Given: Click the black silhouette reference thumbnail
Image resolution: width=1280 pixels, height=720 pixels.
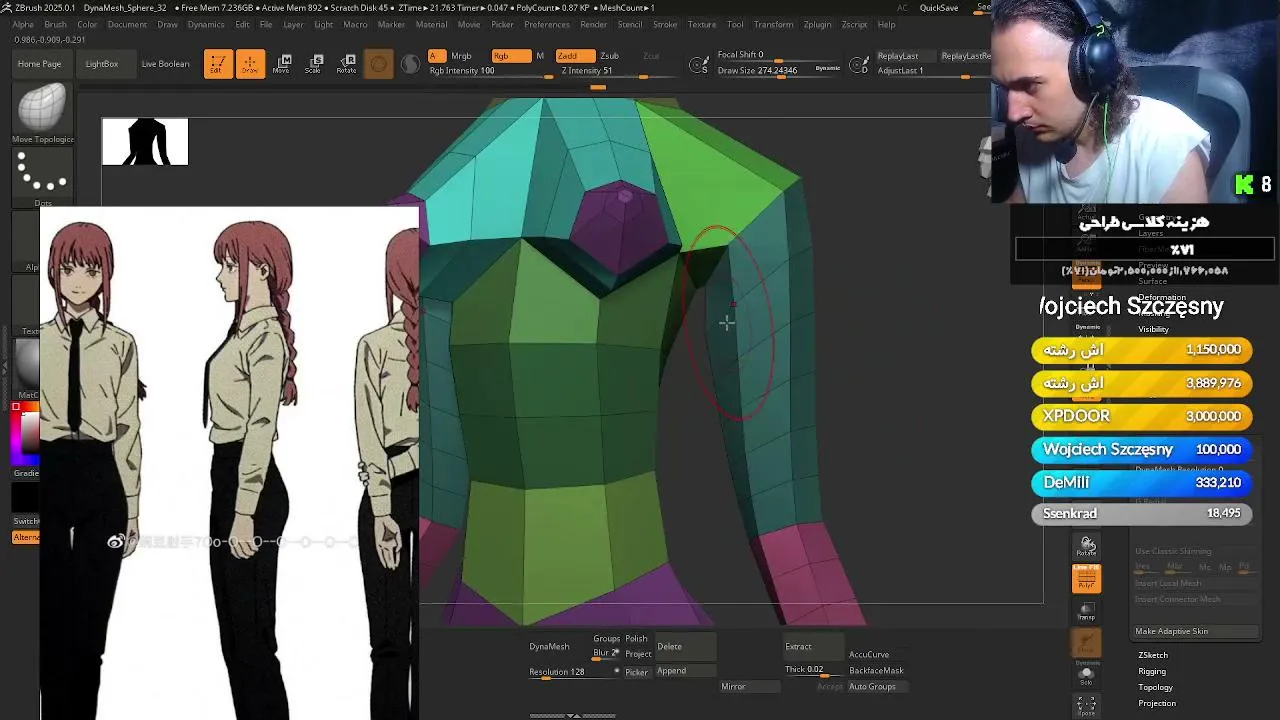Looking at the screenshot, I should [x=145, y=142].
